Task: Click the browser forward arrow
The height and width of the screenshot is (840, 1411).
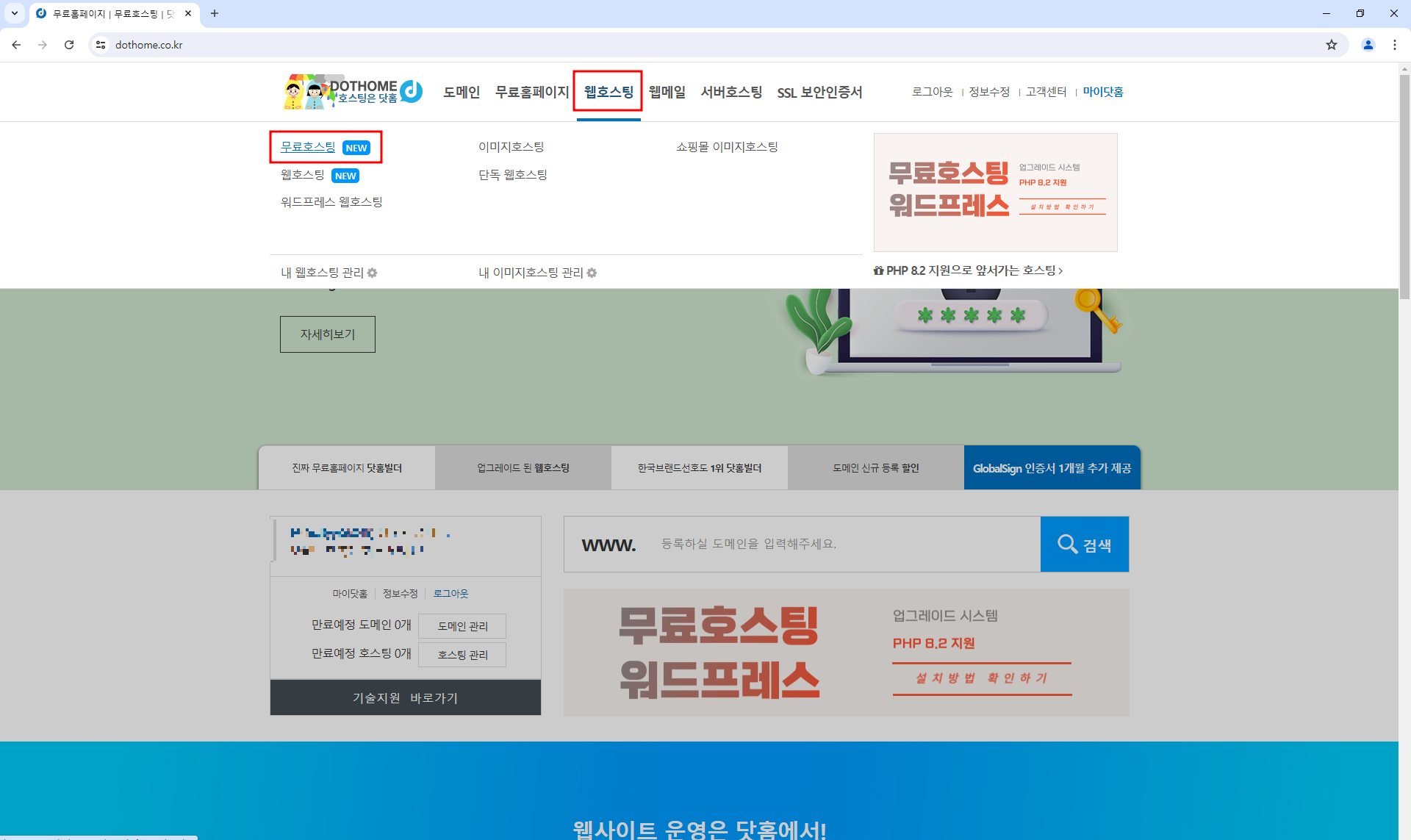Action: click(43, 45)
